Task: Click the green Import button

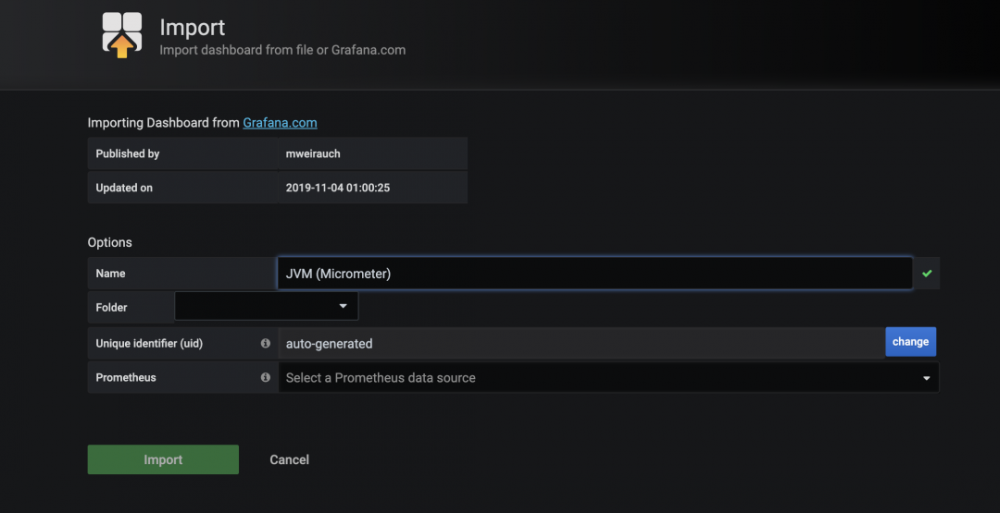Action: [163, 460]
